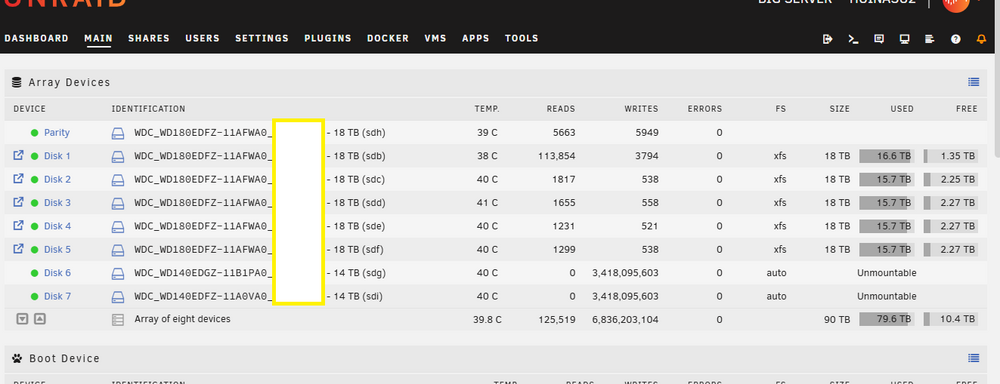The width and height of the screenshot is (1000, 384).
Task: Open the Docker tab
Action: pyautogui.click(x=388, y=38)
